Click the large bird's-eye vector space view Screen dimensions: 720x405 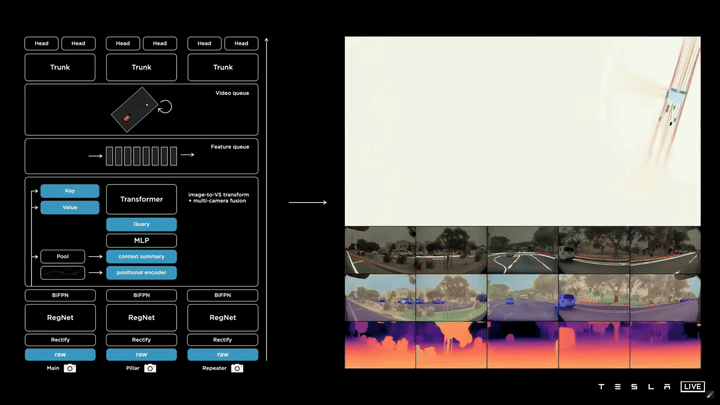(522, 131)
